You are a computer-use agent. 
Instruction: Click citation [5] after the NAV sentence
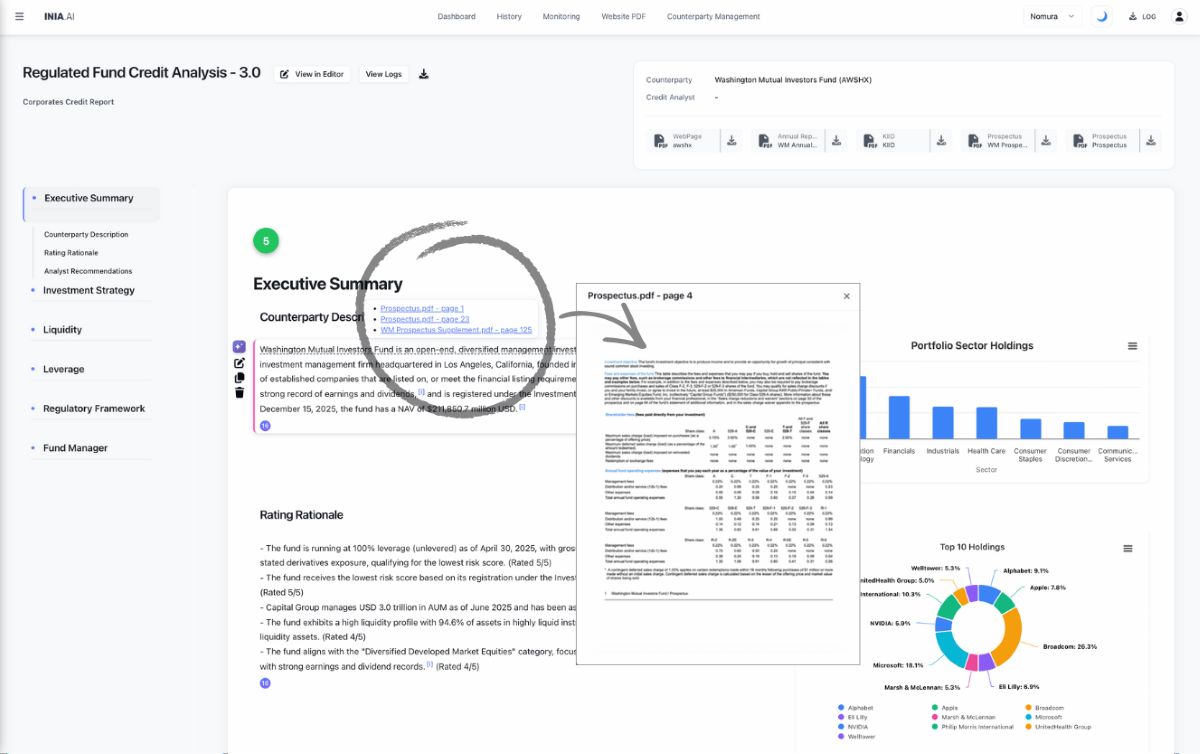pos(522,407)
